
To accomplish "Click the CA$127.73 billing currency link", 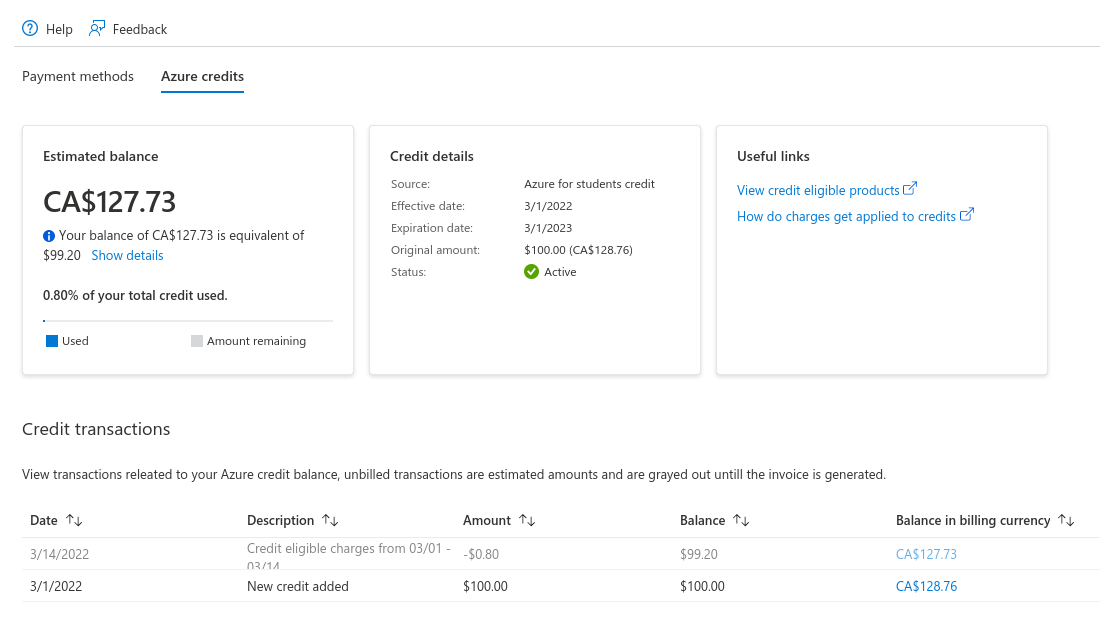I will pyautogui.click(x=926, y=553).
